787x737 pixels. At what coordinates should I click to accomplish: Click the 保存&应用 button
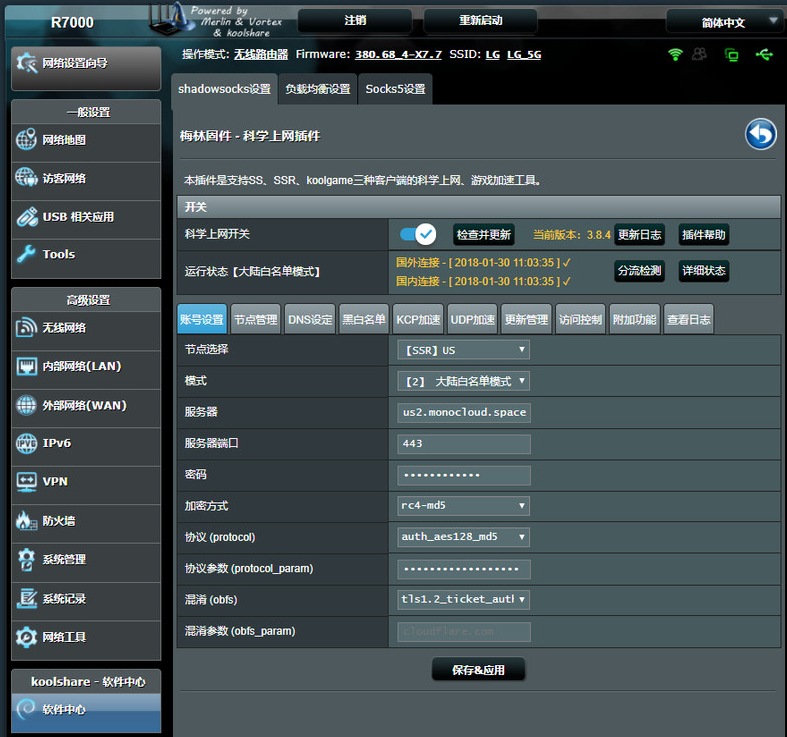point(478,670)
